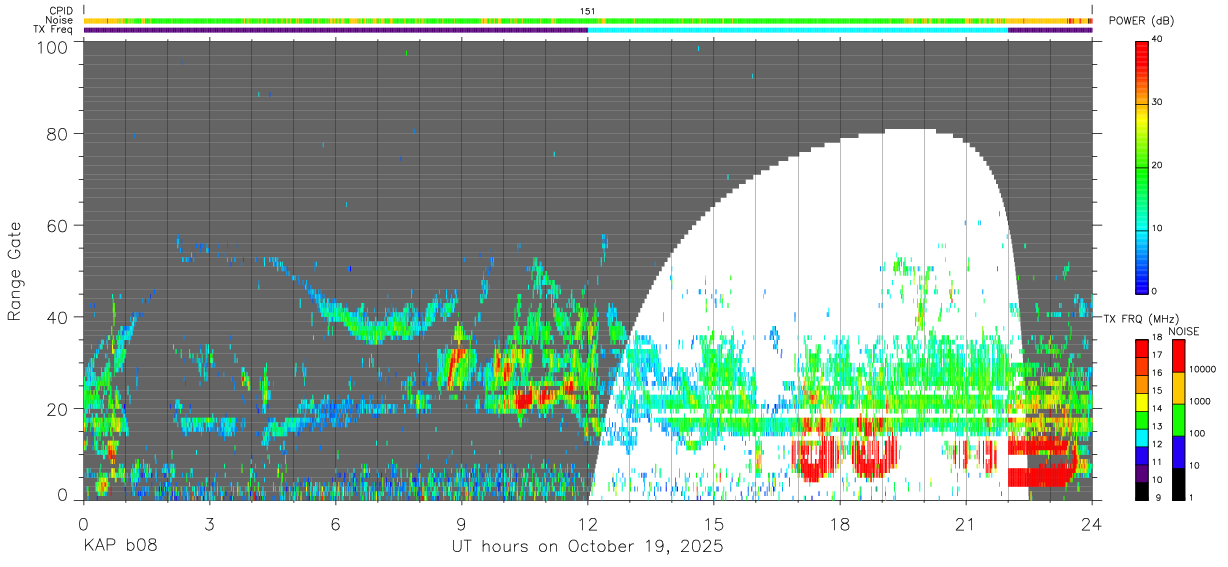Viewport: 1228px width, 567px height.
Task: Click the 6 hour tick label
Action: click(x=336, y=524)
